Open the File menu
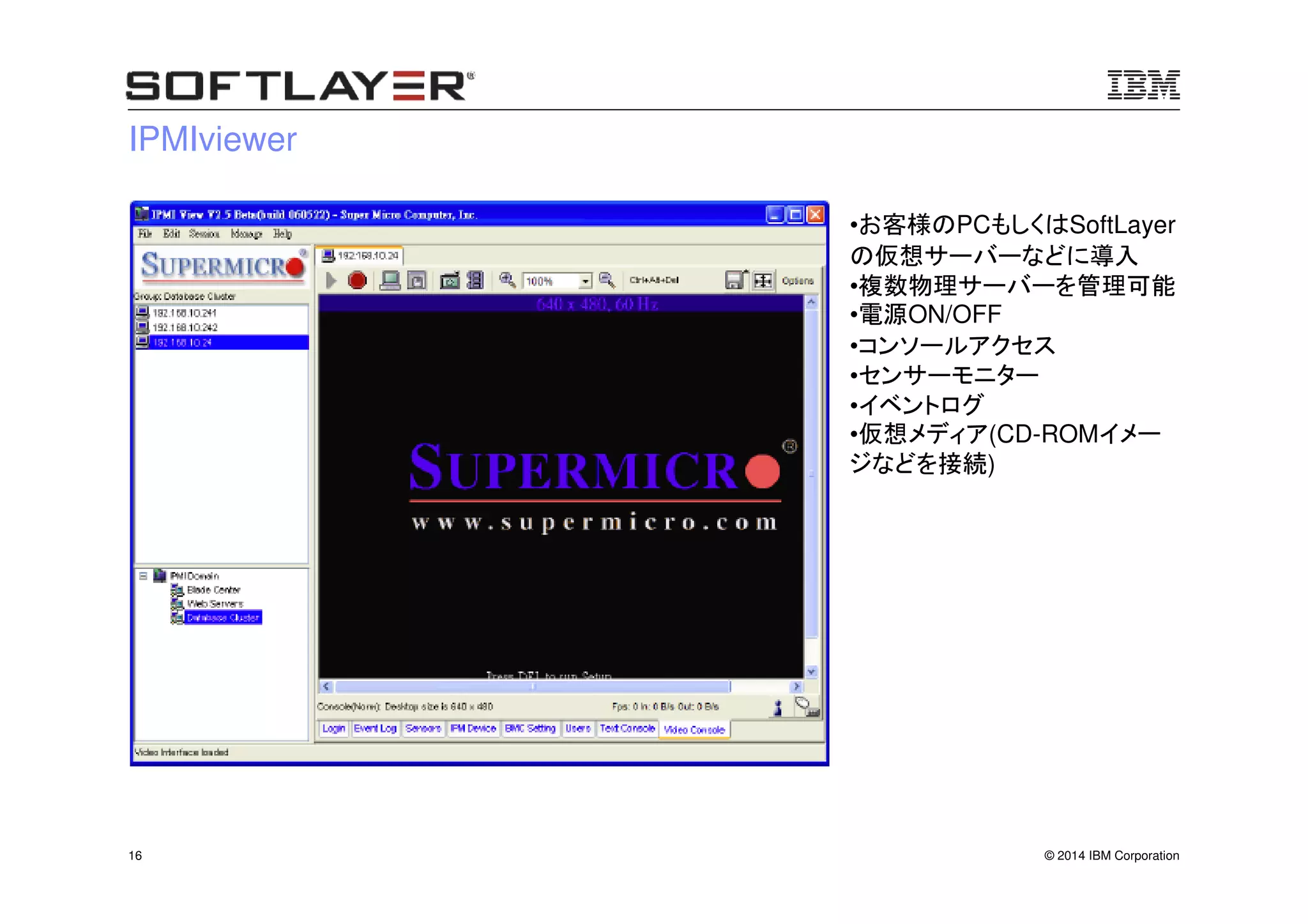The height and width of the screenshot is (924, 1308). (x=145, y=234)
